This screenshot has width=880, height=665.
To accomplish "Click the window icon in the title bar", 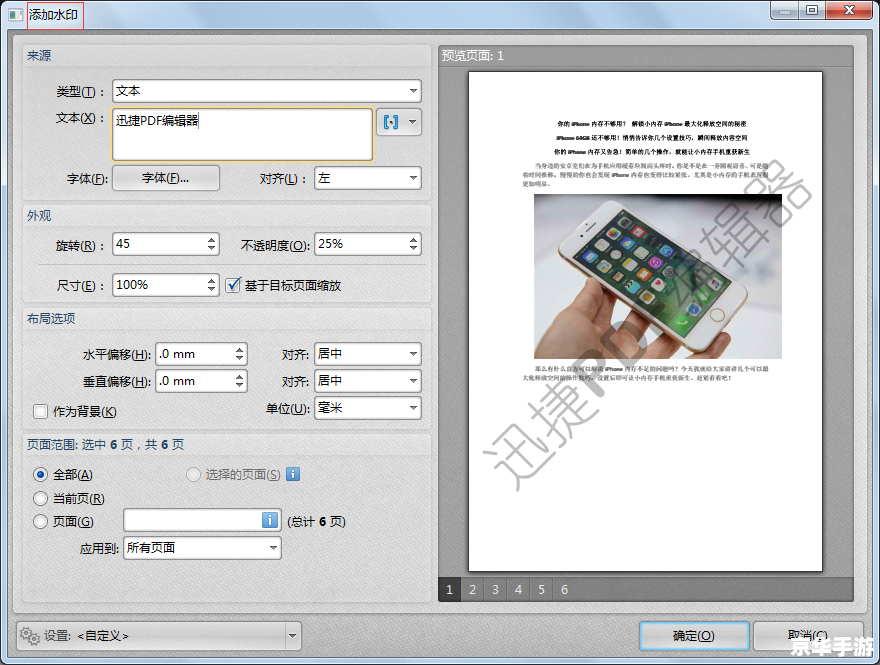I will pyautogui.click(x=16, y=15).
